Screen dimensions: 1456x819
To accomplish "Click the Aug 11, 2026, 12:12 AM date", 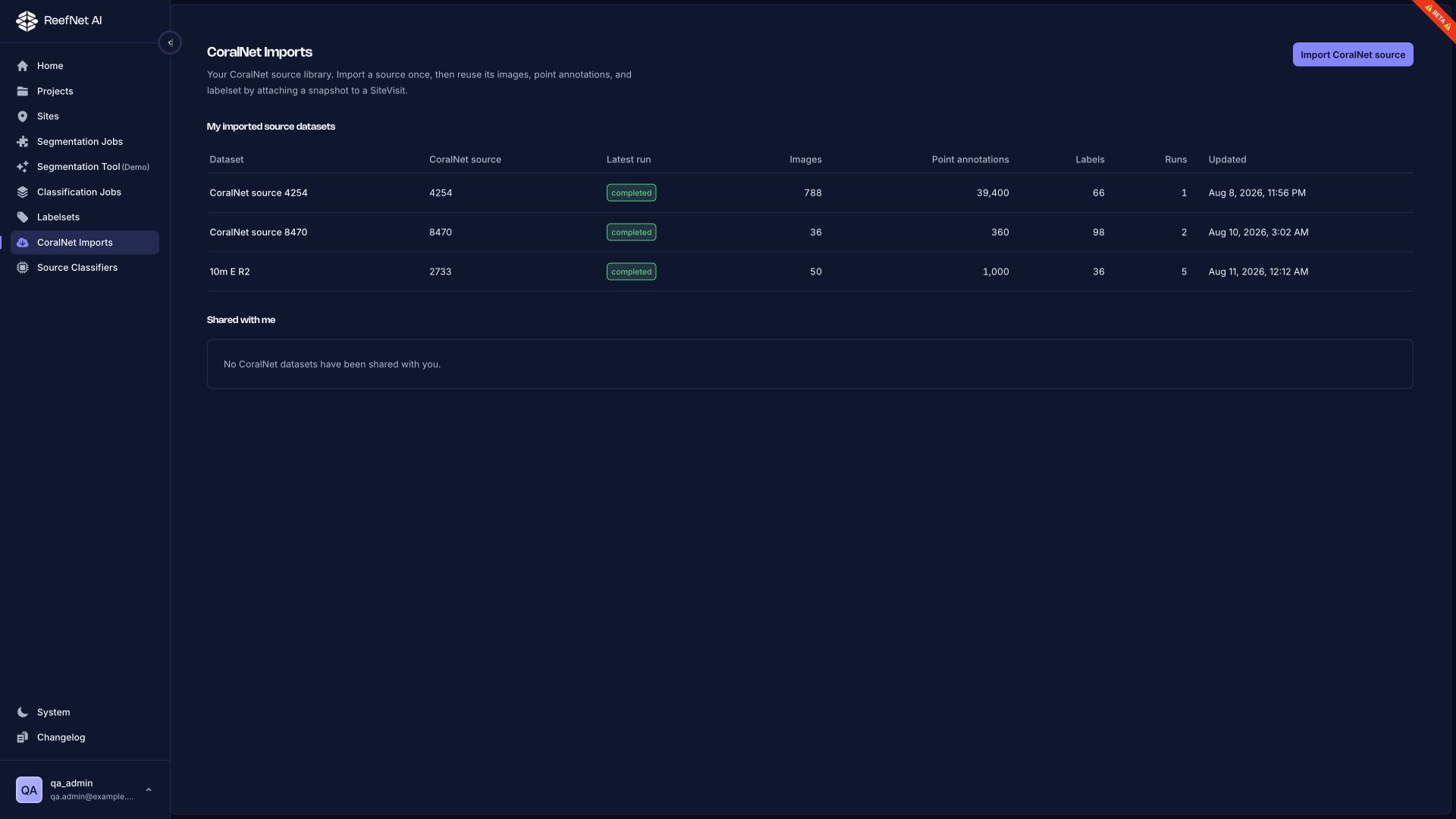I will (1258, 271).
